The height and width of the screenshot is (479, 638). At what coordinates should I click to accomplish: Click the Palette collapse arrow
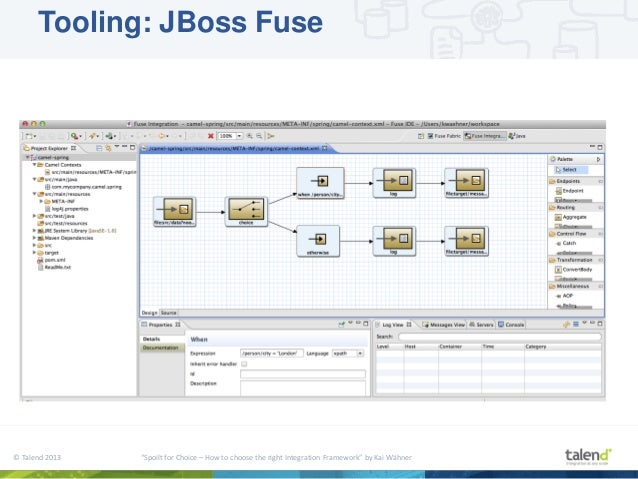(599, 159)
